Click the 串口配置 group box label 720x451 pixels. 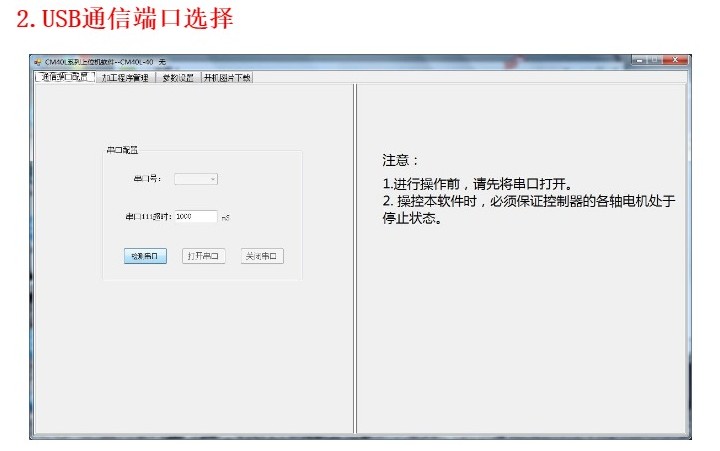point(121,150)
